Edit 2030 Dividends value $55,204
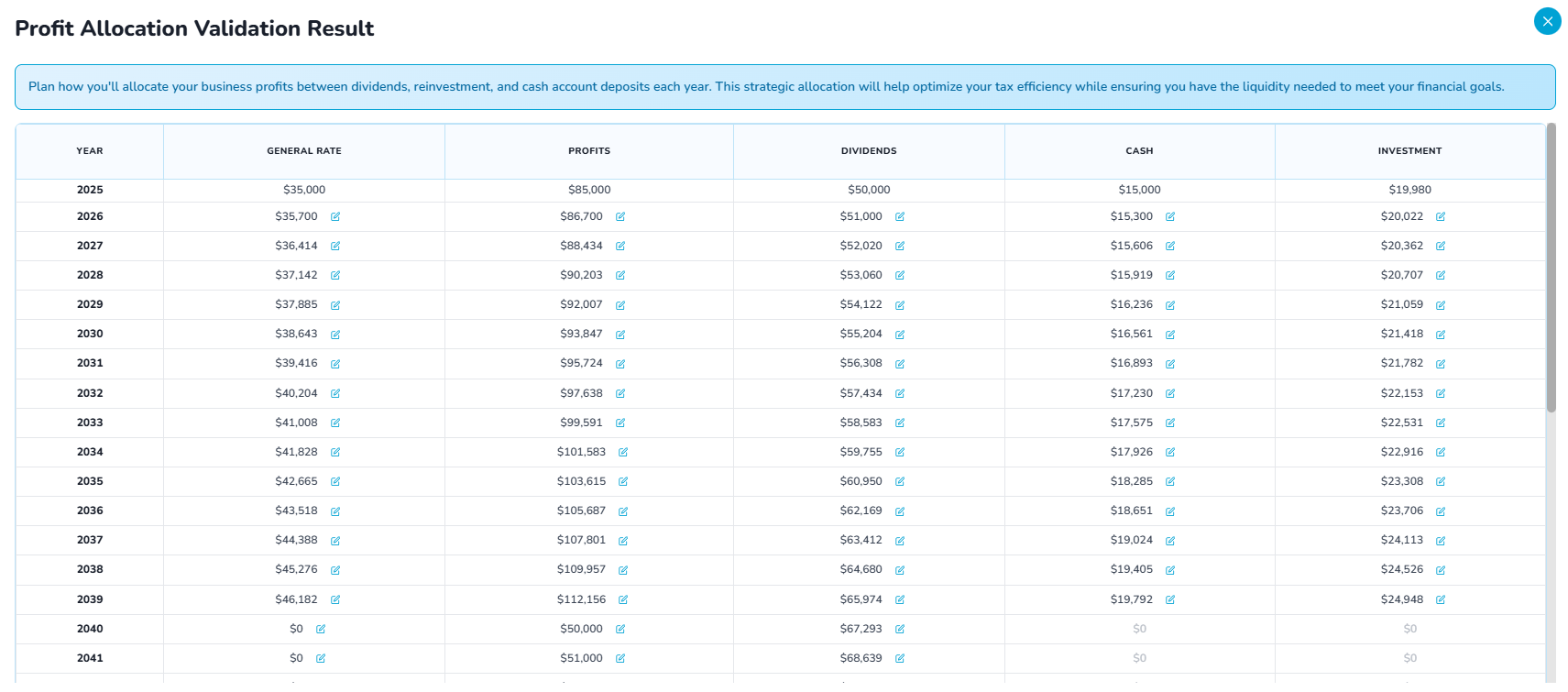Image resolution: width=1568 pixels, height=692 pixels. [x=900, y=335]
